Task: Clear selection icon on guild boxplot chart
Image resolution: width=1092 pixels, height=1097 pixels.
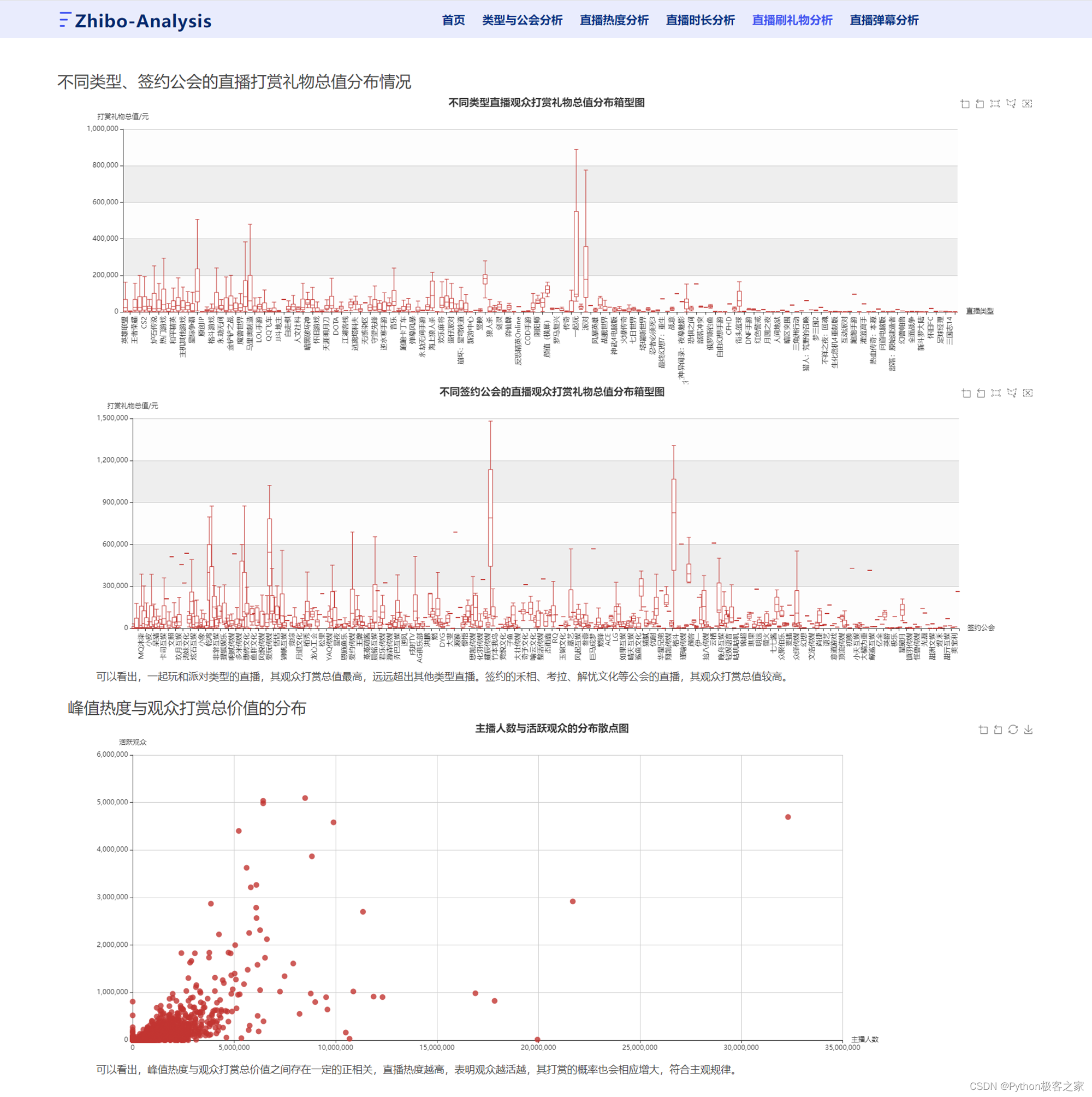Action: click(x=1027, y=394)
